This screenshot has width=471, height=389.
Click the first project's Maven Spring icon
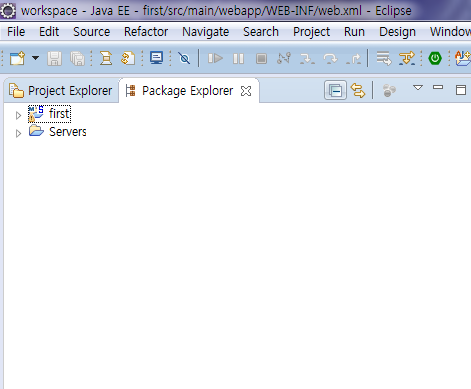(x=36, y=114)
